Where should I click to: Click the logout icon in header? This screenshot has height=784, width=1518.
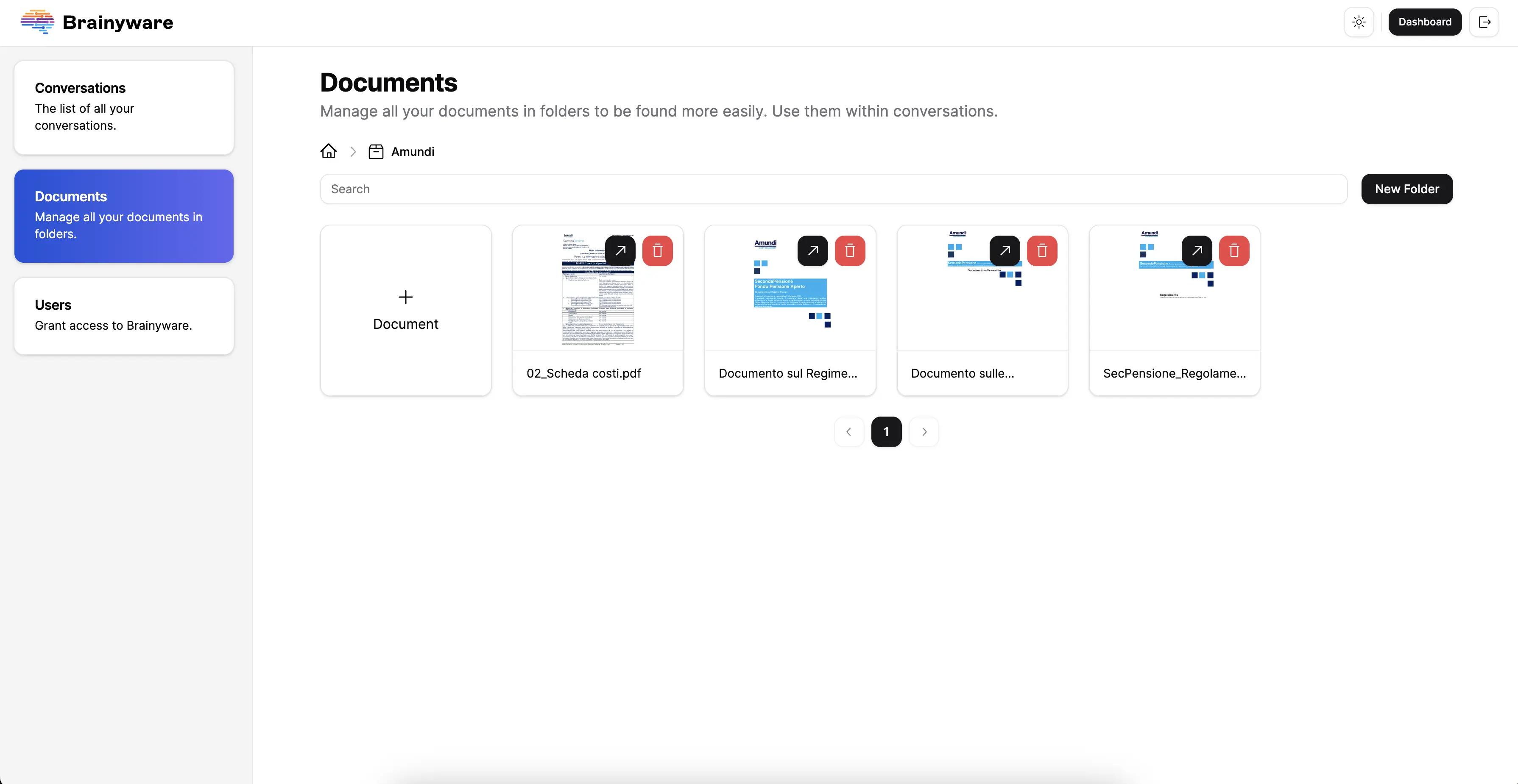pyautogui.click(x=1484, y=22)
